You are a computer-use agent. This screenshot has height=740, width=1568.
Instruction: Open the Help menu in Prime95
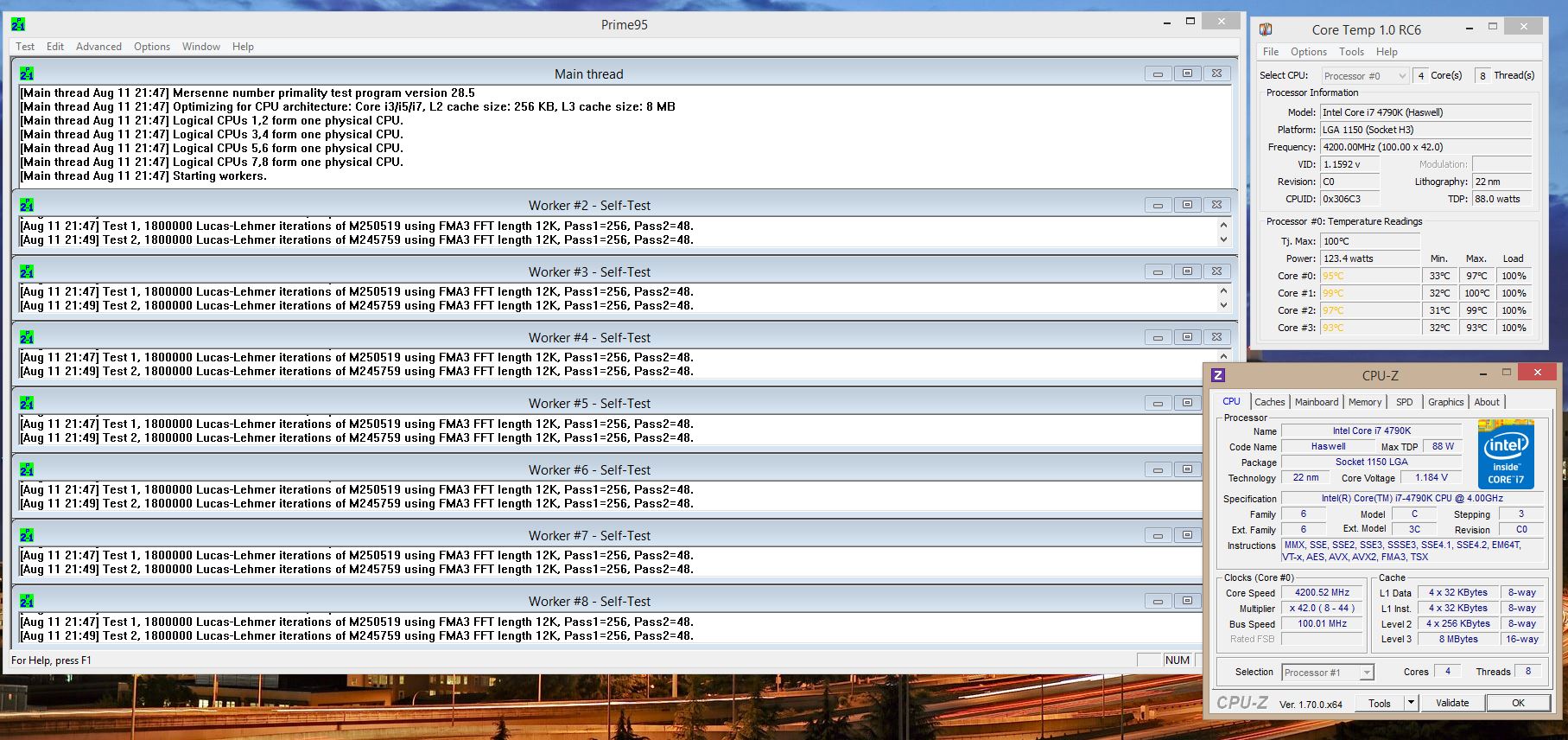coord(243,47)
